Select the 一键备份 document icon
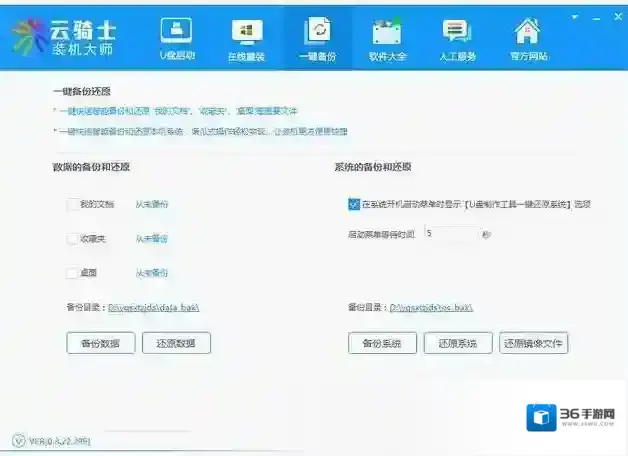The width and height of the screenshot is (628, 456). click(x=318, y=30)
